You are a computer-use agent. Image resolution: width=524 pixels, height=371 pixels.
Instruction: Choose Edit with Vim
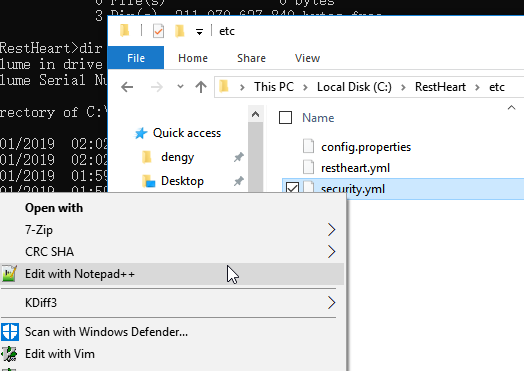click(x=172, y=354)
